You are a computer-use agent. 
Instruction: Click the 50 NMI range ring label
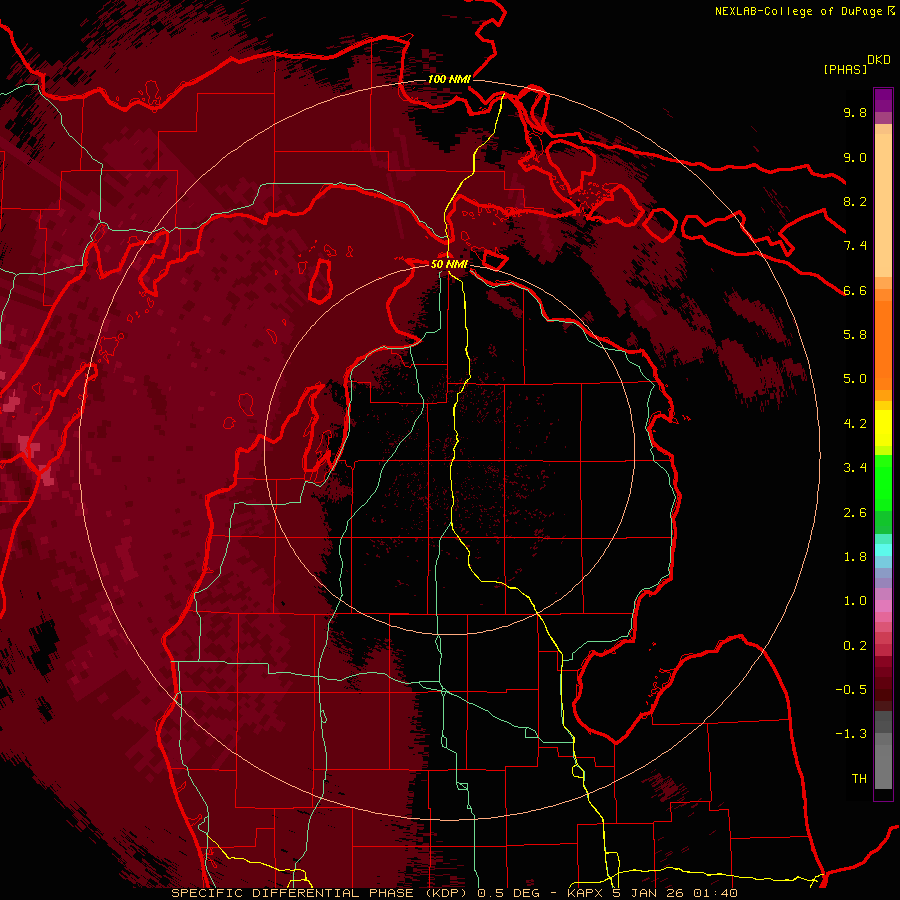coord(449,264)
